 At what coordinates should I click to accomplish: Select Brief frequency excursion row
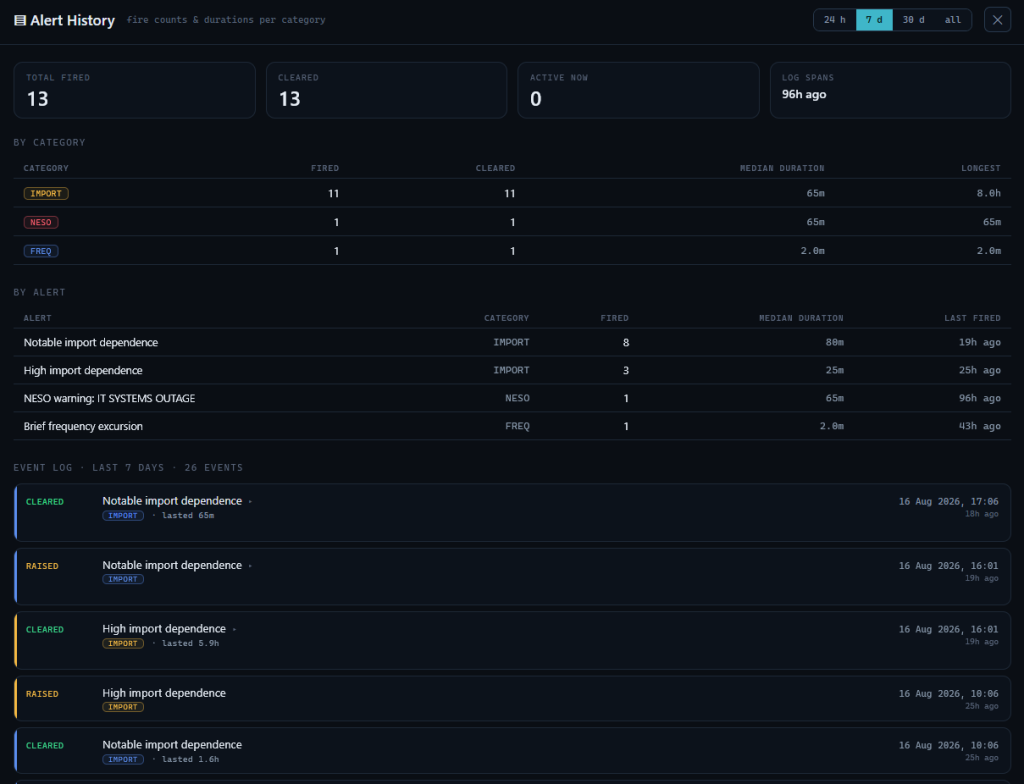512,426
